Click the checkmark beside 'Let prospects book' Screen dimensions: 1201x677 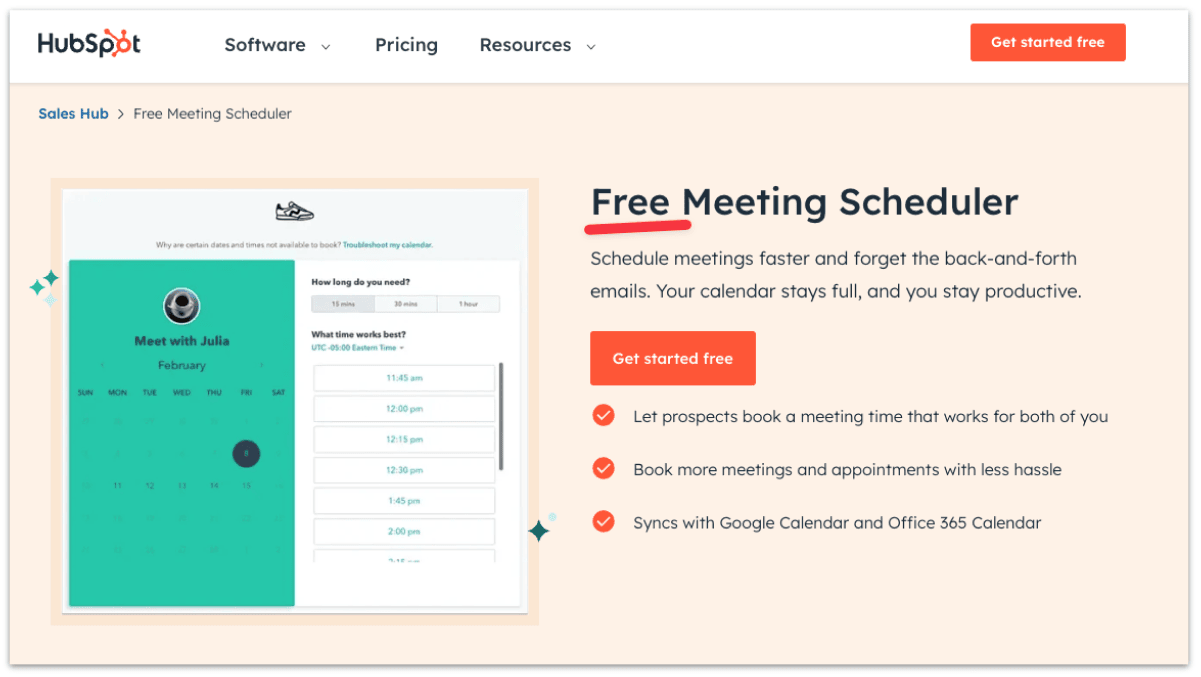(603, 415)
